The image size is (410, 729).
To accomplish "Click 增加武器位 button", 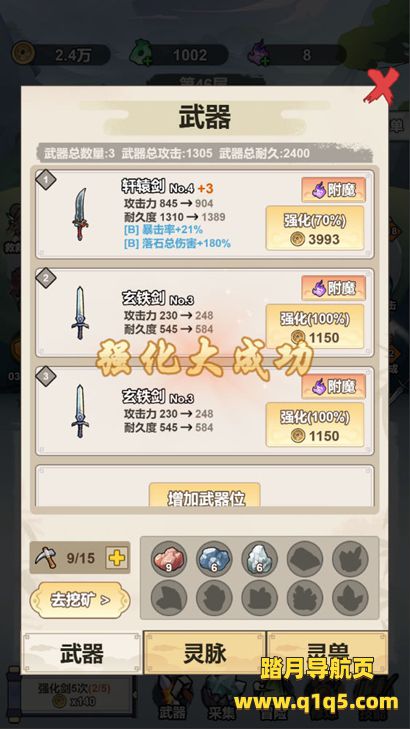I will click(x=205, y=496).
